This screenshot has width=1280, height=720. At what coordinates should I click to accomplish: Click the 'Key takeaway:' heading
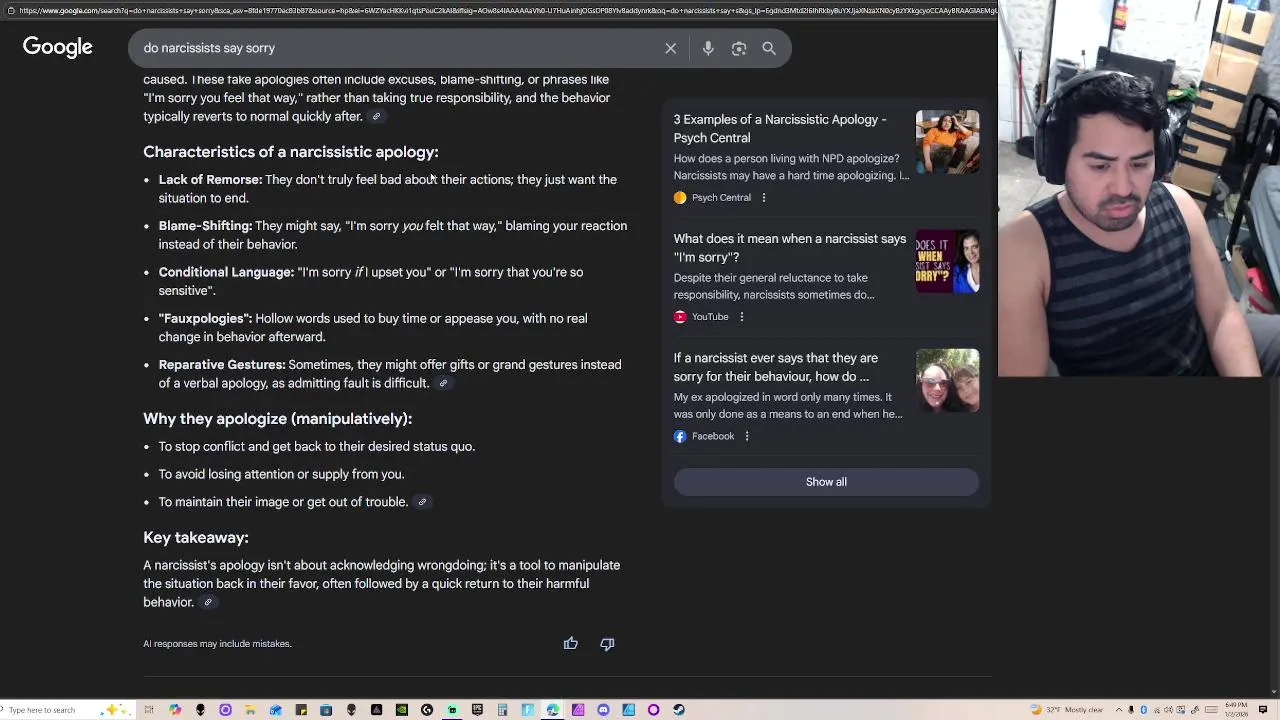pos(196,538)
